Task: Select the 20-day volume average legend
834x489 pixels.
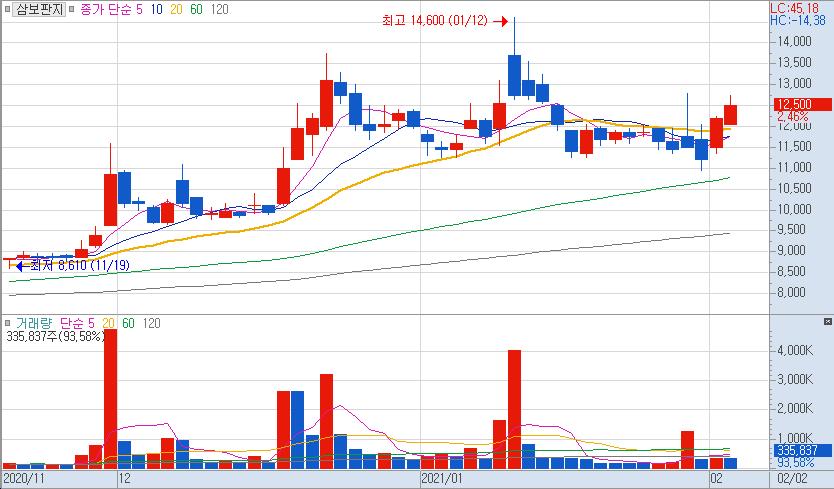Action: coord(109,323)
